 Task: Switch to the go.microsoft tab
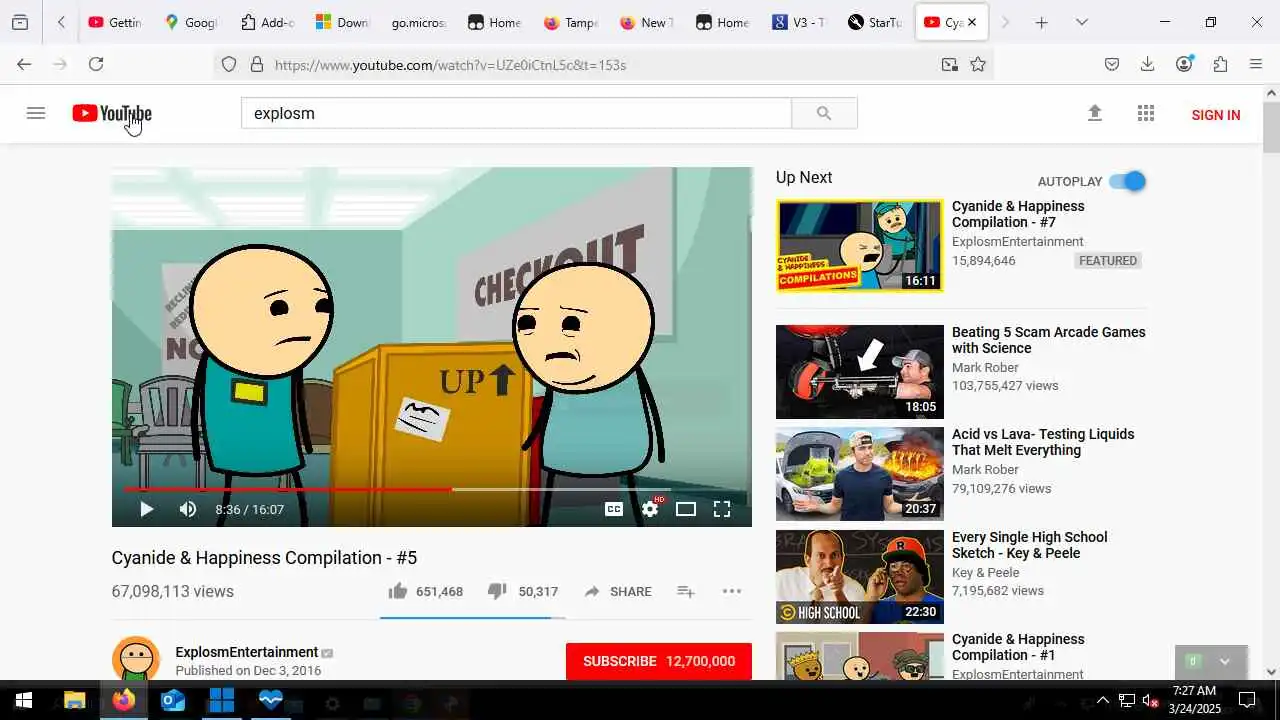click(419, 22)
